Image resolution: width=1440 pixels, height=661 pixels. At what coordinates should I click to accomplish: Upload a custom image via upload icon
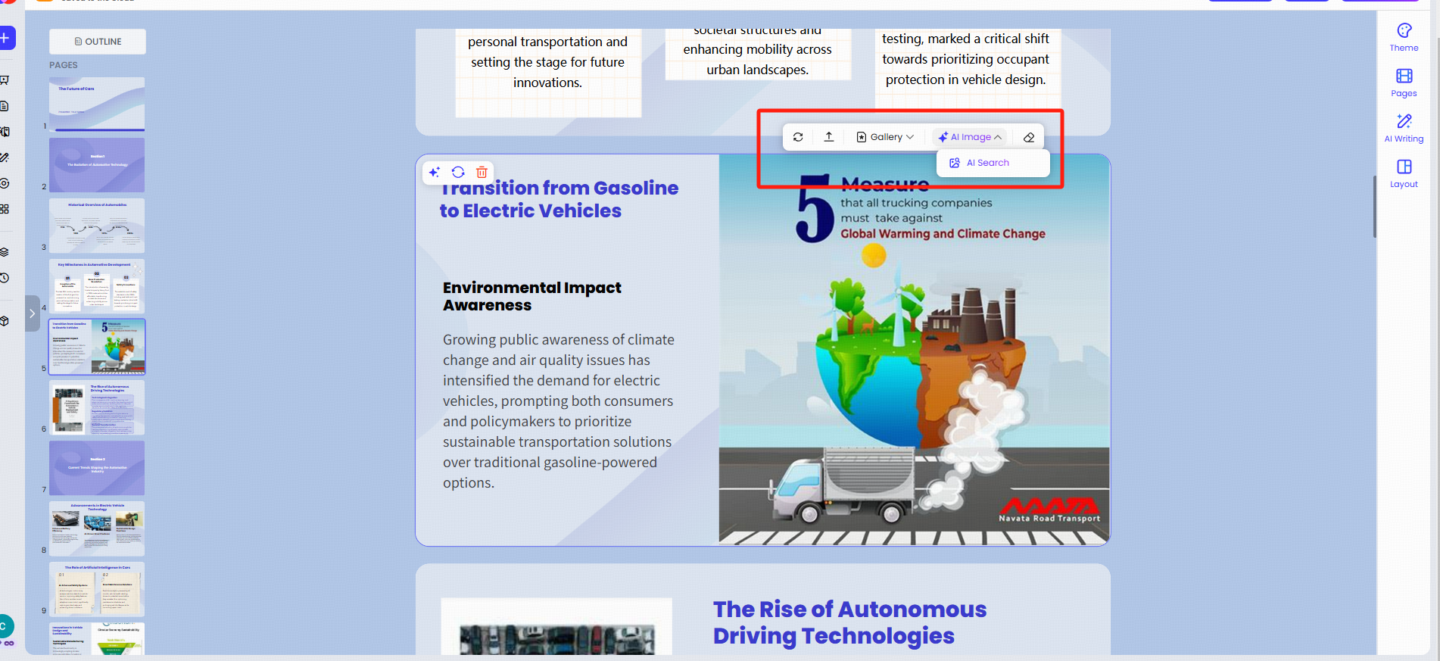pyautogui.click(x=828, y=137)
